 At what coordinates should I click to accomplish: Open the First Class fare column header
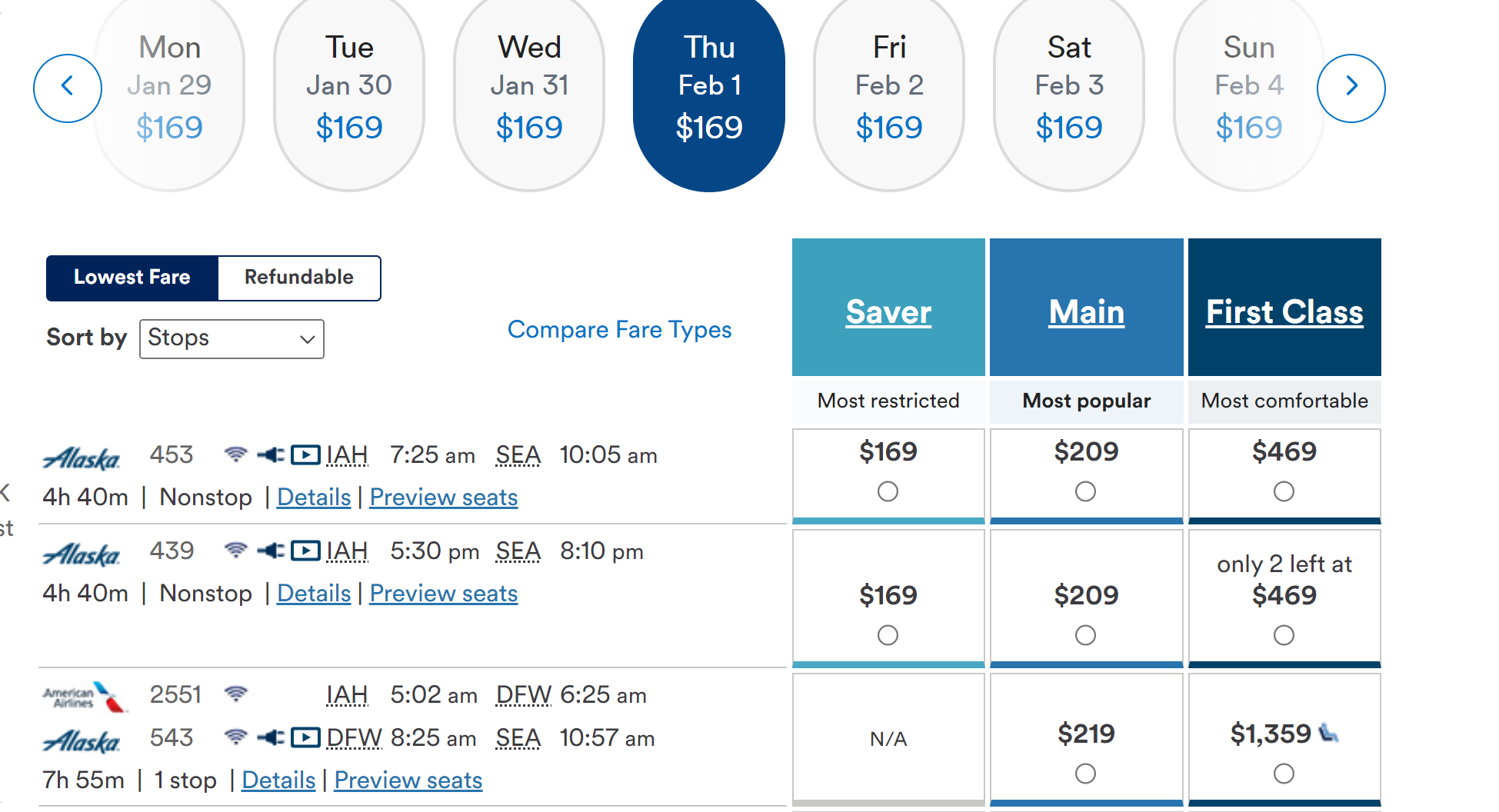1284,312
